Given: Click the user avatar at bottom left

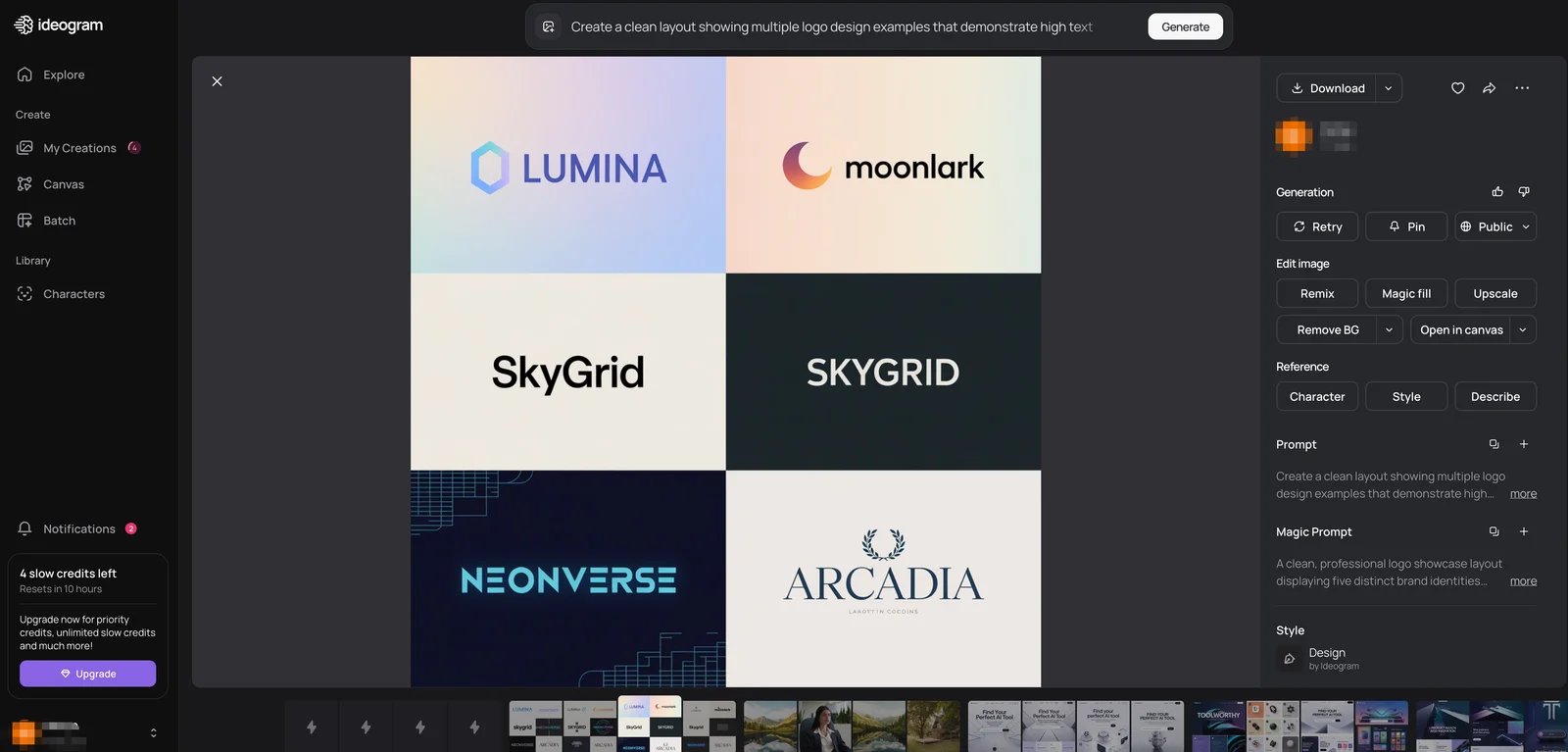Looking at the screenshot, I should [24, 732].
